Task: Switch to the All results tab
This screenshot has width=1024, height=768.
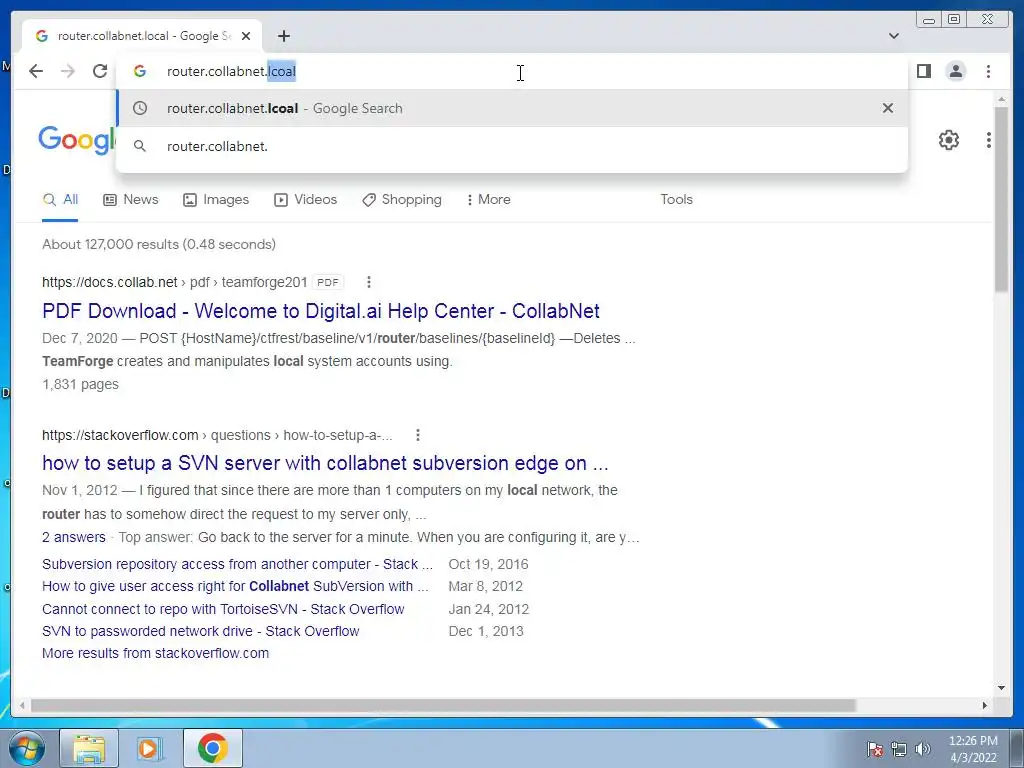Action: coord(60,200)
